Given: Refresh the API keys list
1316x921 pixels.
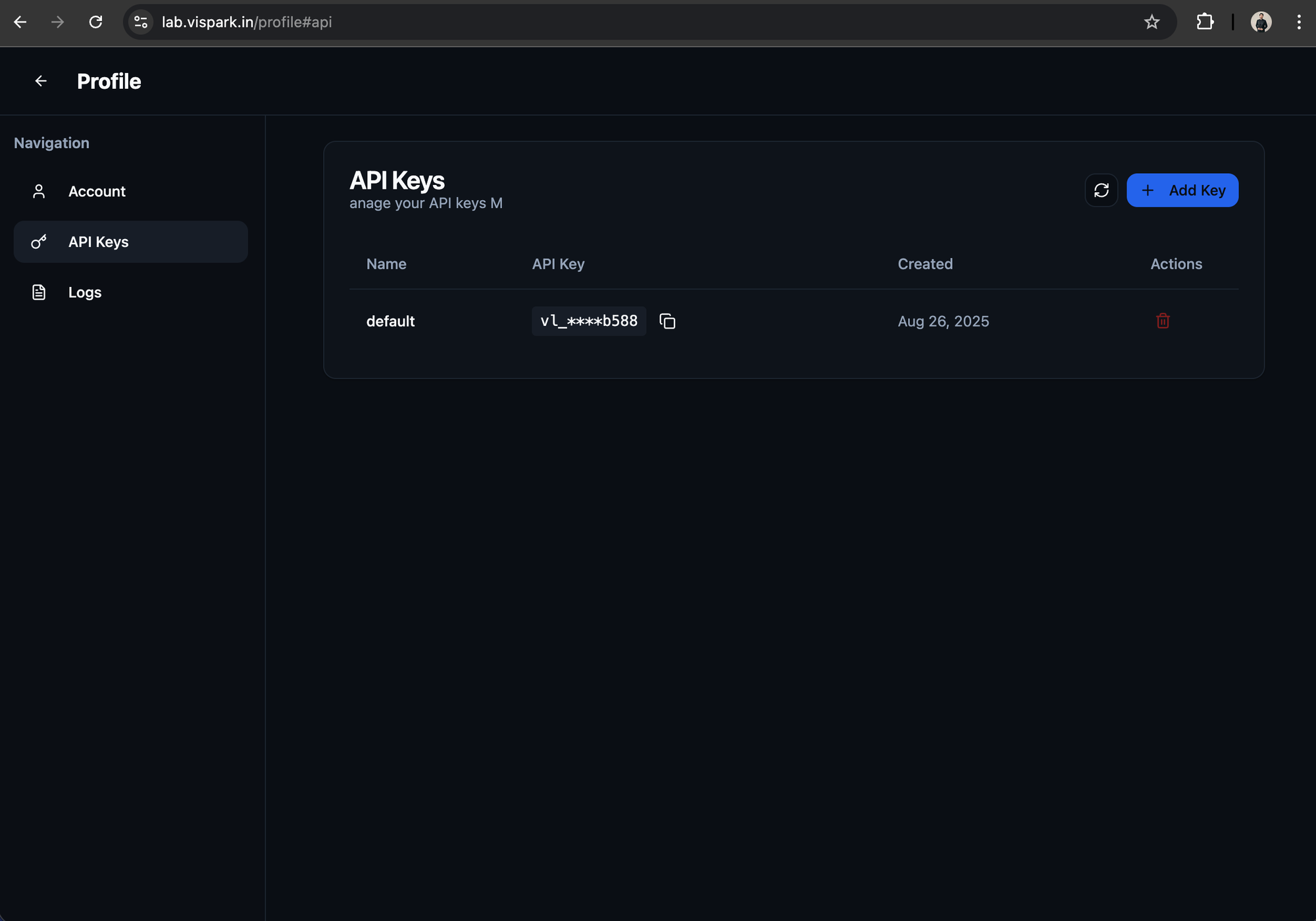Looking at the screenshot, I should coord(1101,190).
